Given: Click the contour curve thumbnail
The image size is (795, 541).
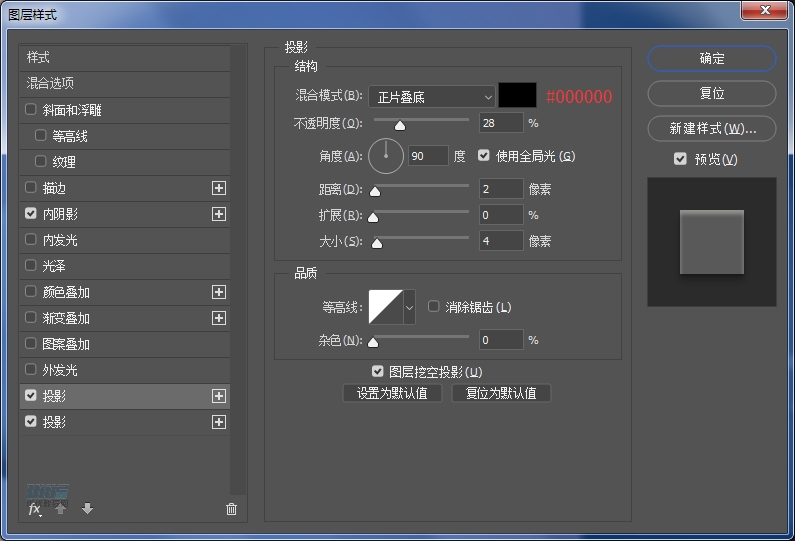Looking at the screenshot, I should coord(386,307).
